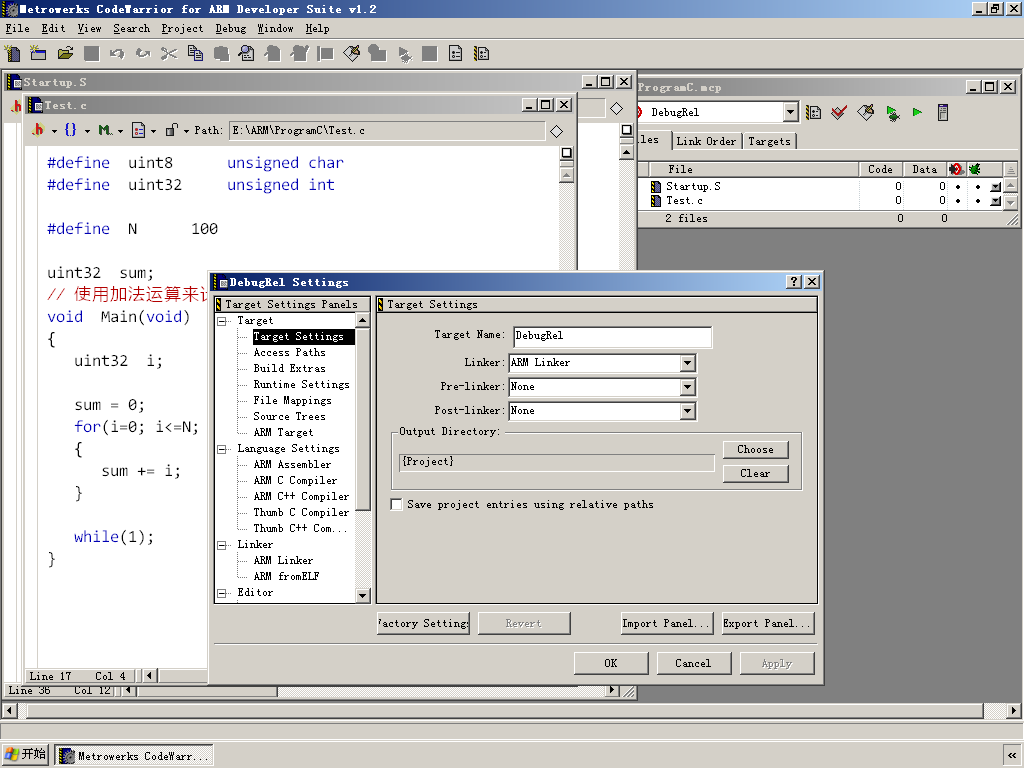This screenshot has height=768, width=1024.
Task: Click the help question mark in settings dialog
Action: pos(793,281)
